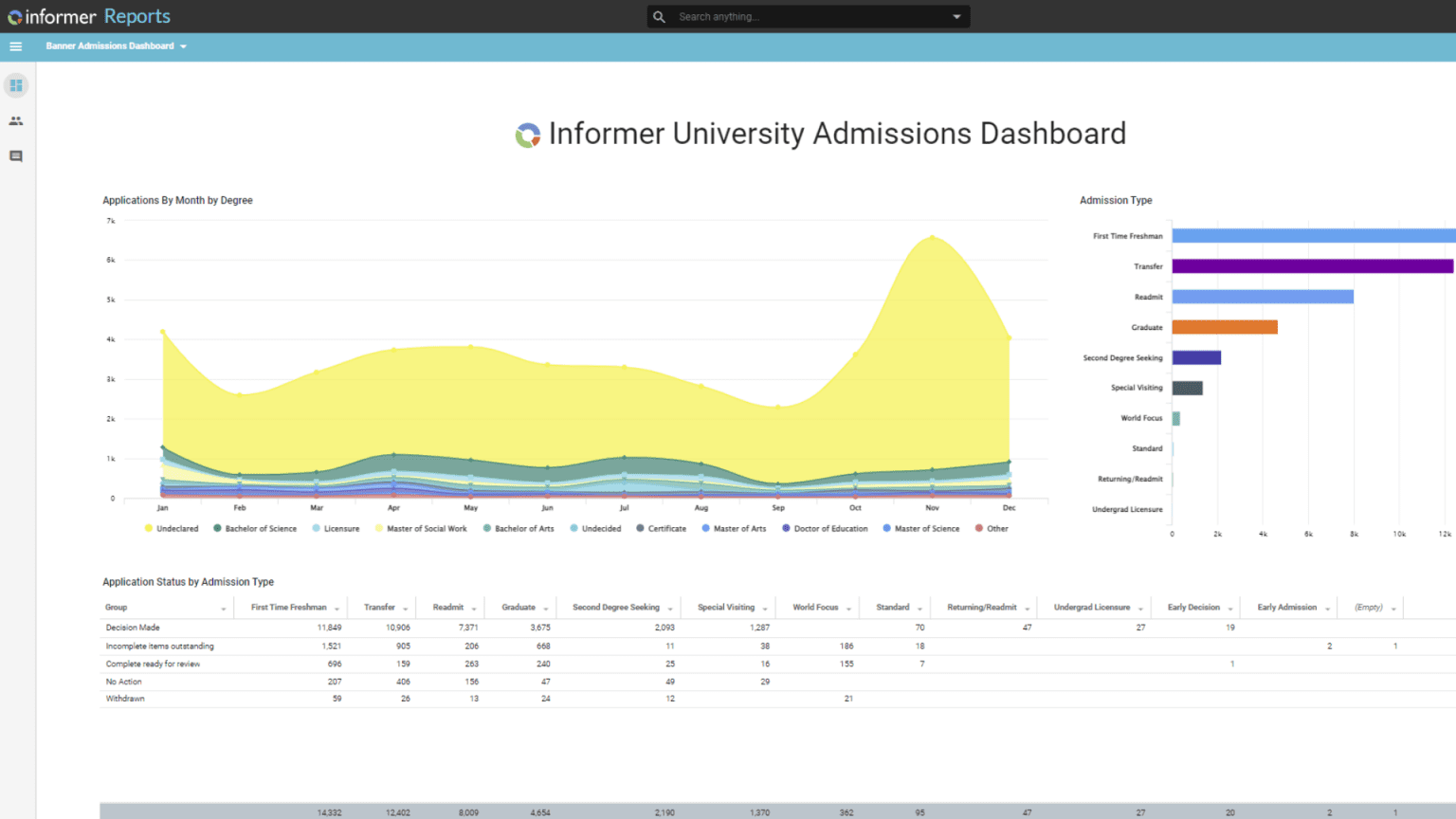This screenshot has width=1456, height=819.
Task: Open the First Time Freshman column menu
Action: tap(337, 609)
